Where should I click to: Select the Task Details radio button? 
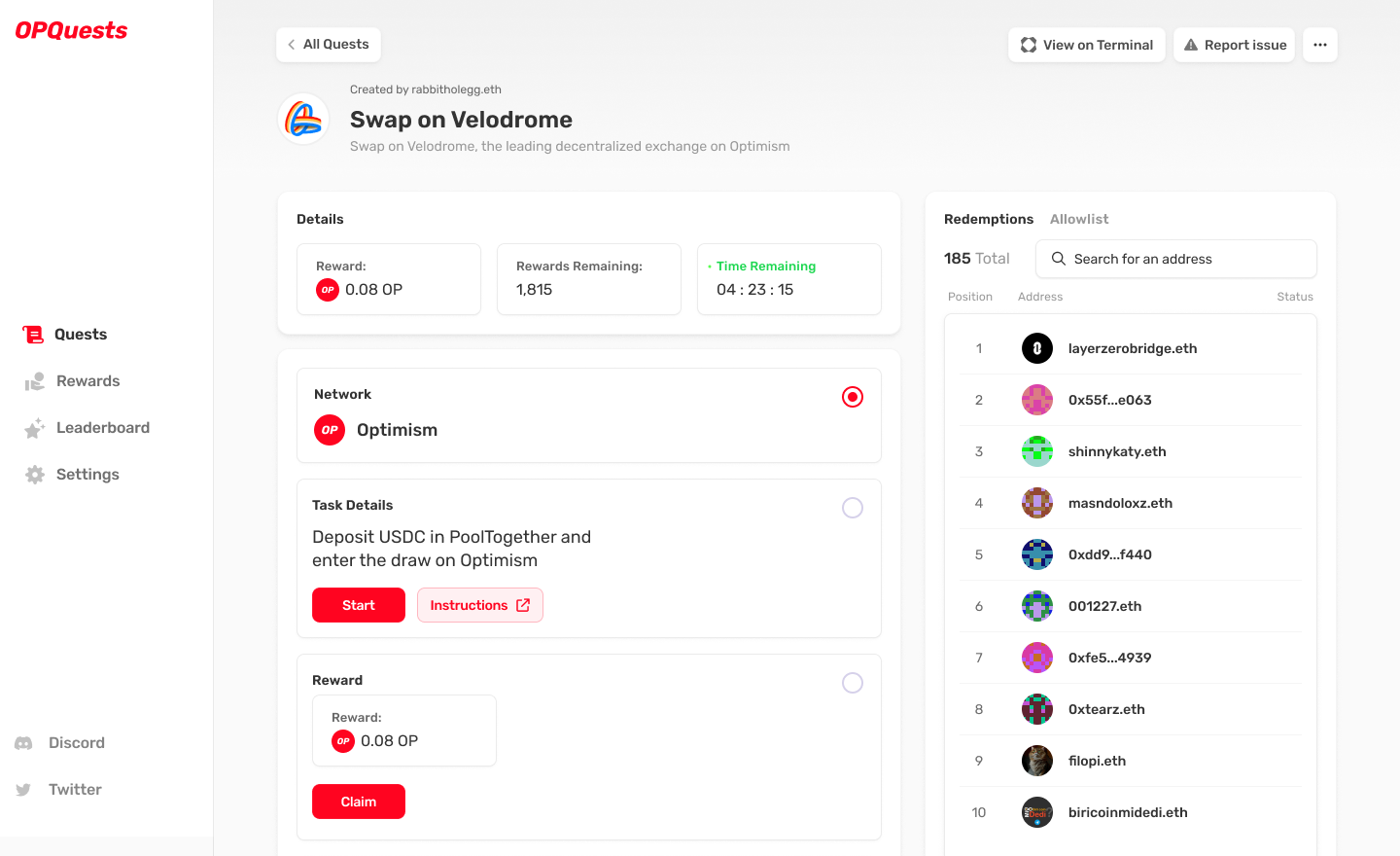[853, 508]
